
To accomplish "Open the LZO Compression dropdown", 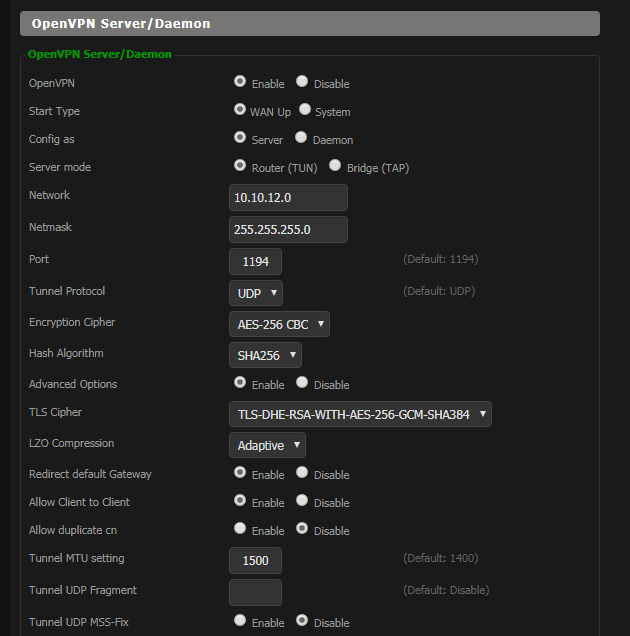I will click(267, 445).
